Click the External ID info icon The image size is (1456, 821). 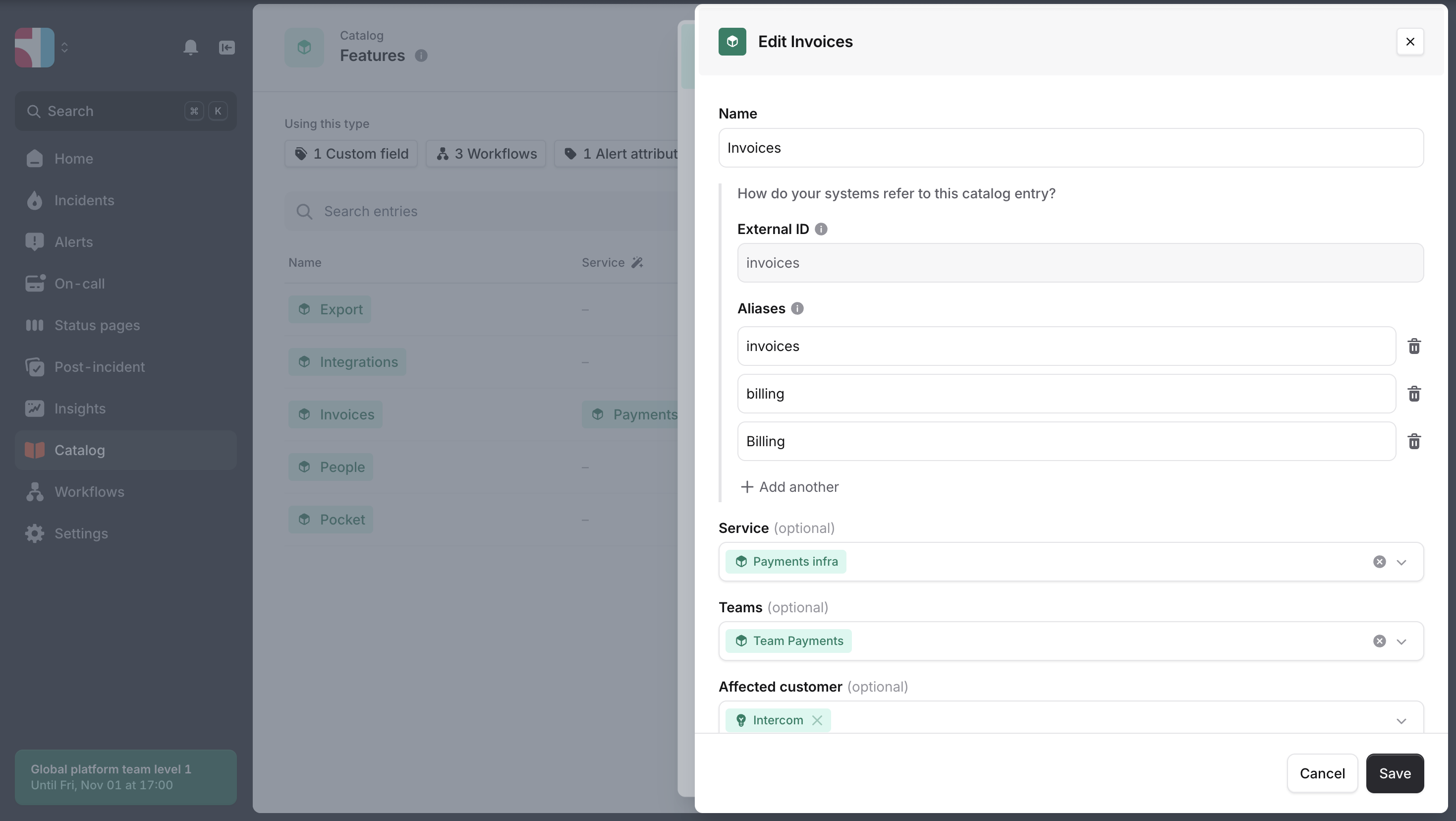(x=821, y=229)
